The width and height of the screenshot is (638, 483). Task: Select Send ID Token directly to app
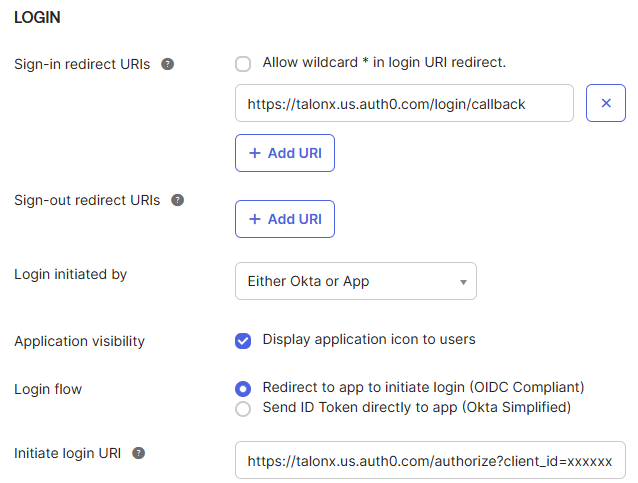pos(243,409)
